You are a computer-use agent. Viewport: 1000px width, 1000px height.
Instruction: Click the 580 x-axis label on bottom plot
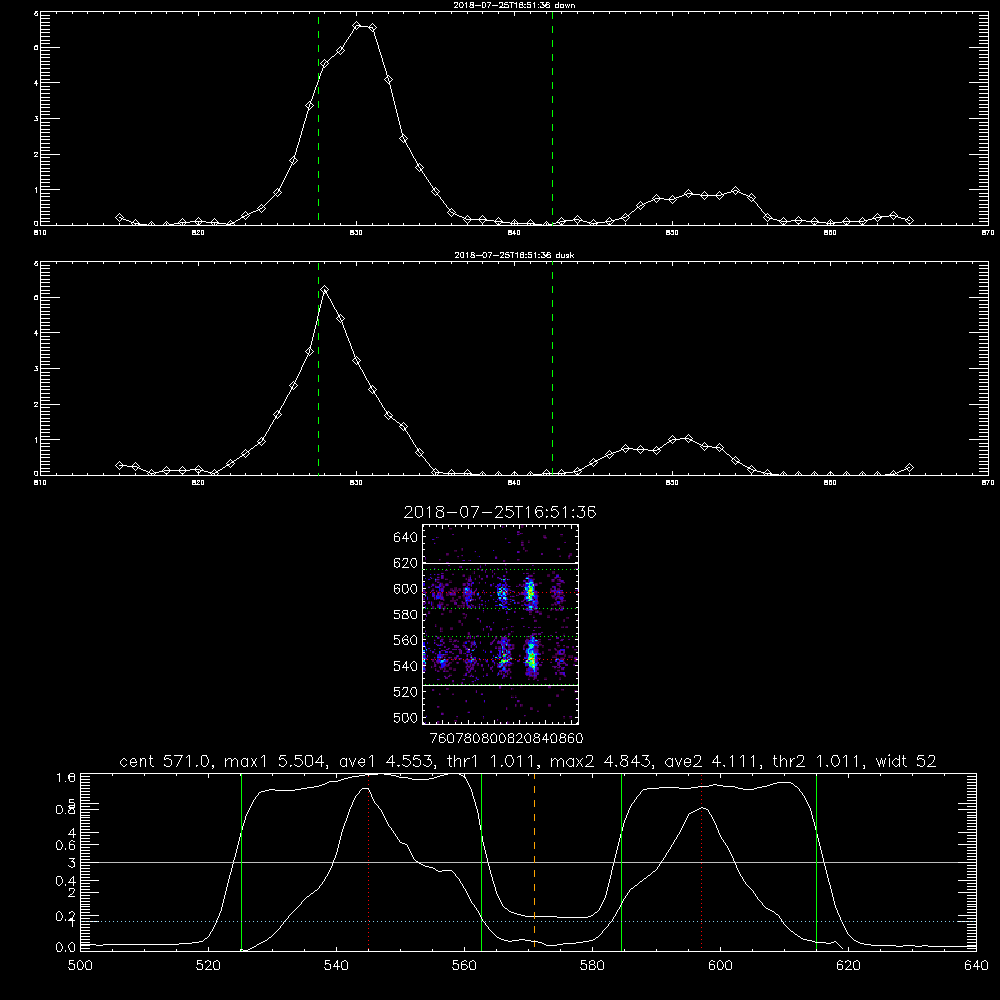point(592,966)
